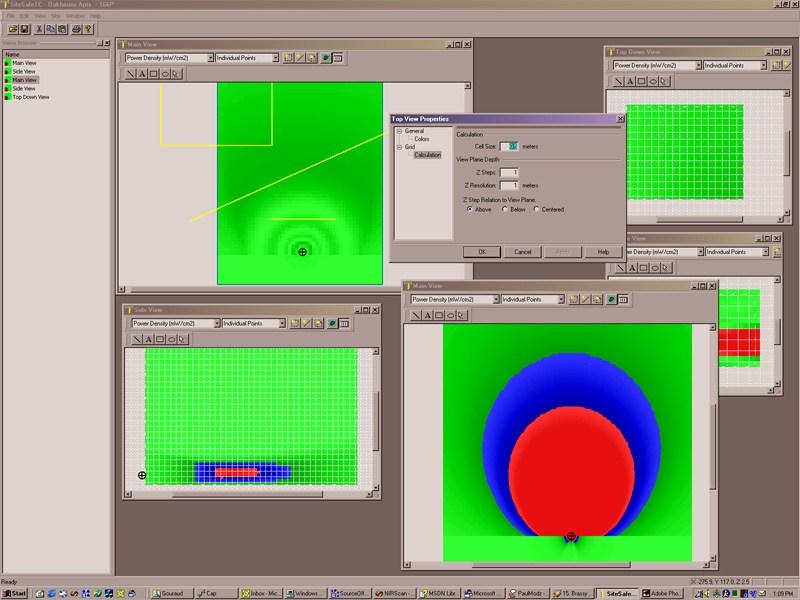Screen dimensions: 800x600
Task: Open Individual Points dropdown in red-circle Main View
Action: click(561, 299)
